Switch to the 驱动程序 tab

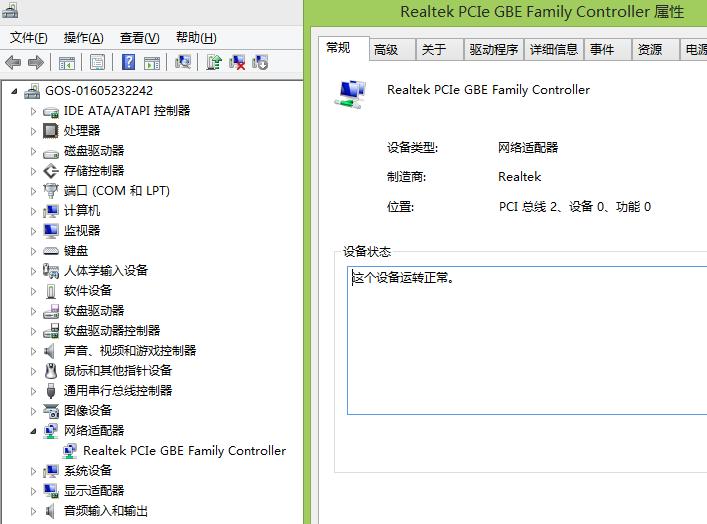tap(493, 50)
